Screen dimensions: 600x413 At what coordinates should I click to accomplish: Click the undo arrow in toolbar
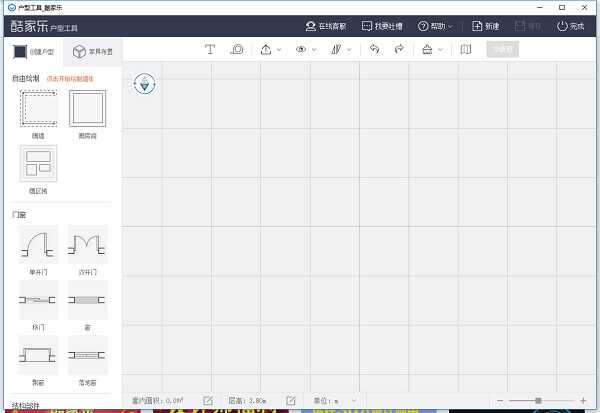click(374, 49)
